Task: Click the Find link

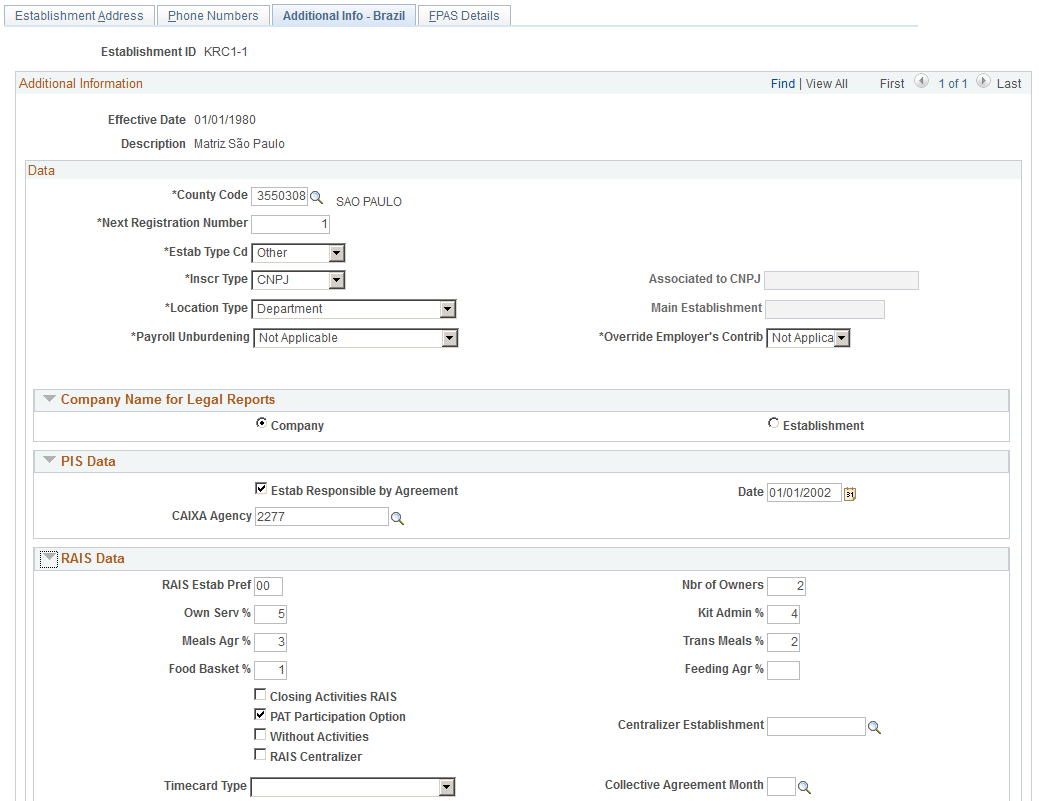Action: [x=783, y=83]
